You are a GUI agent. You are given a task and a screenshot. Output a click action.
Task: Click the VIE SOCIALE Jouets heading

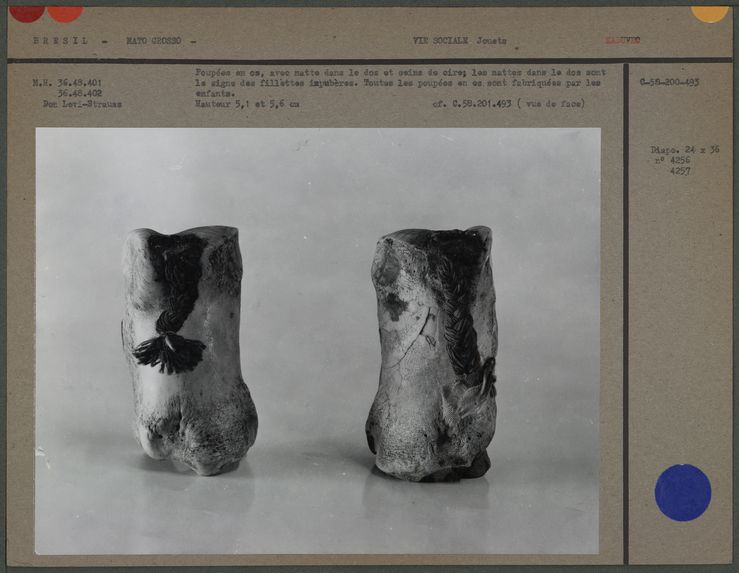(x=459, y=41)
